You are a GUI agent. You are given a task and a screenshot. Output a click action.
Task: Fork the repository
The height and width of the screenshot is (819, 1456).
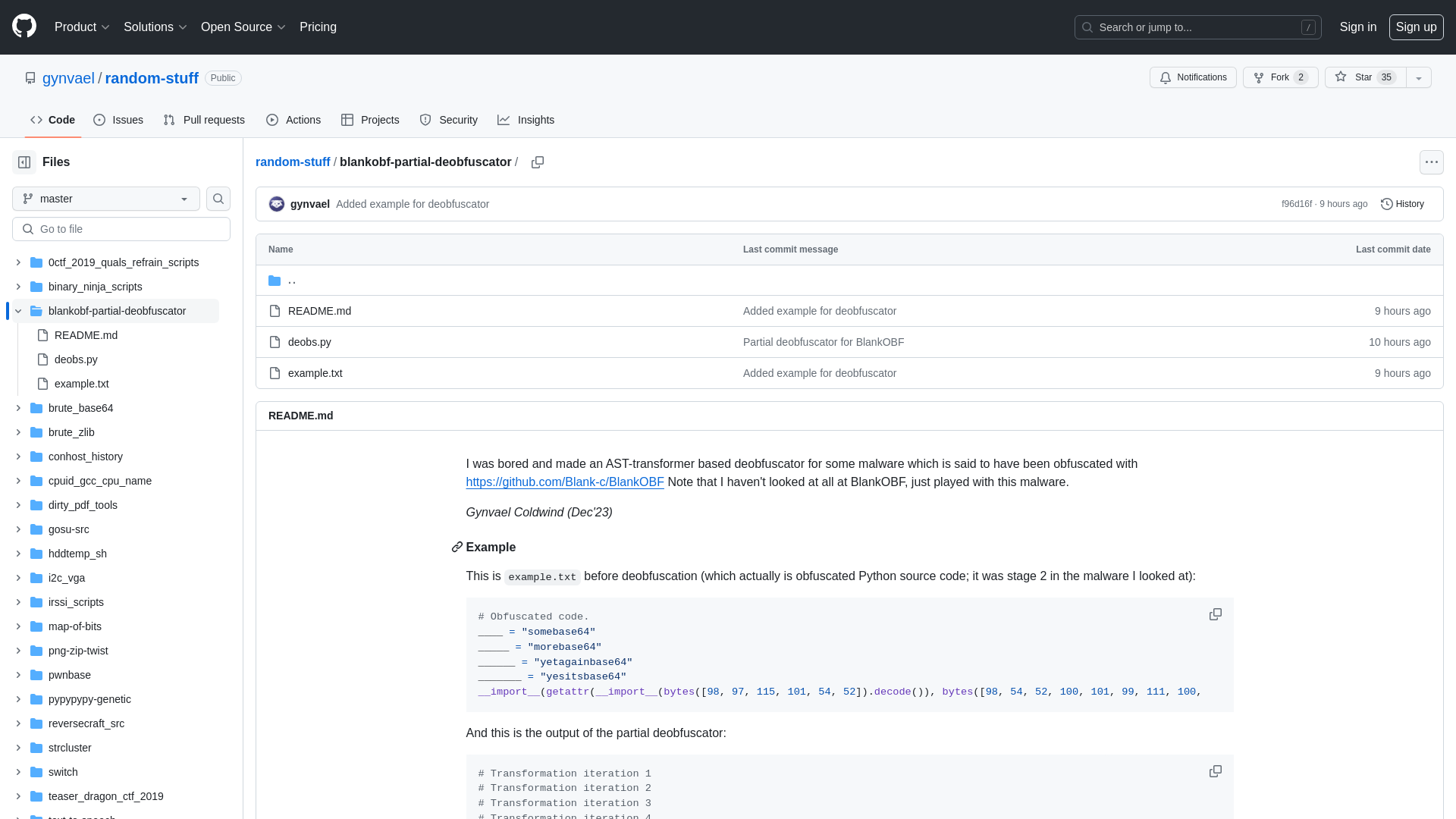(1280, 77)
